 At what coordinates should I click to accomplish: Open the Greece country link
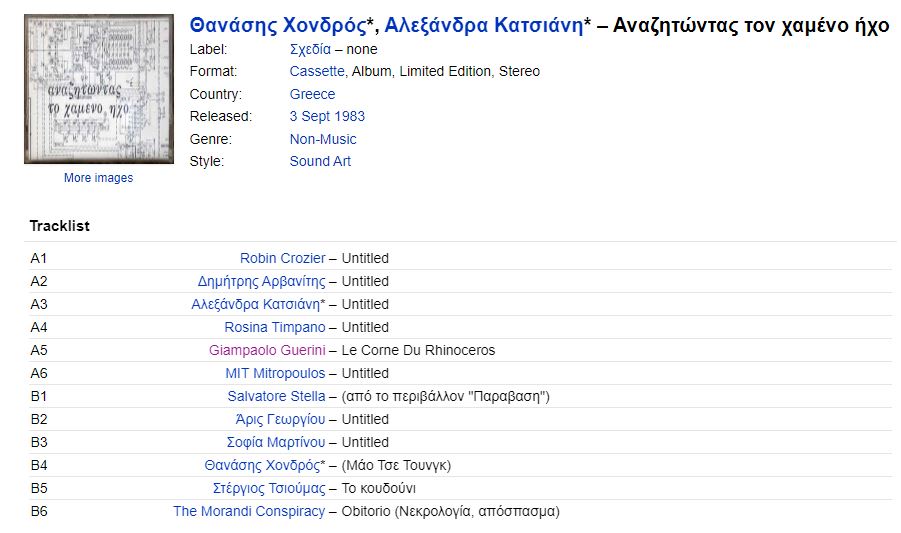312,94
